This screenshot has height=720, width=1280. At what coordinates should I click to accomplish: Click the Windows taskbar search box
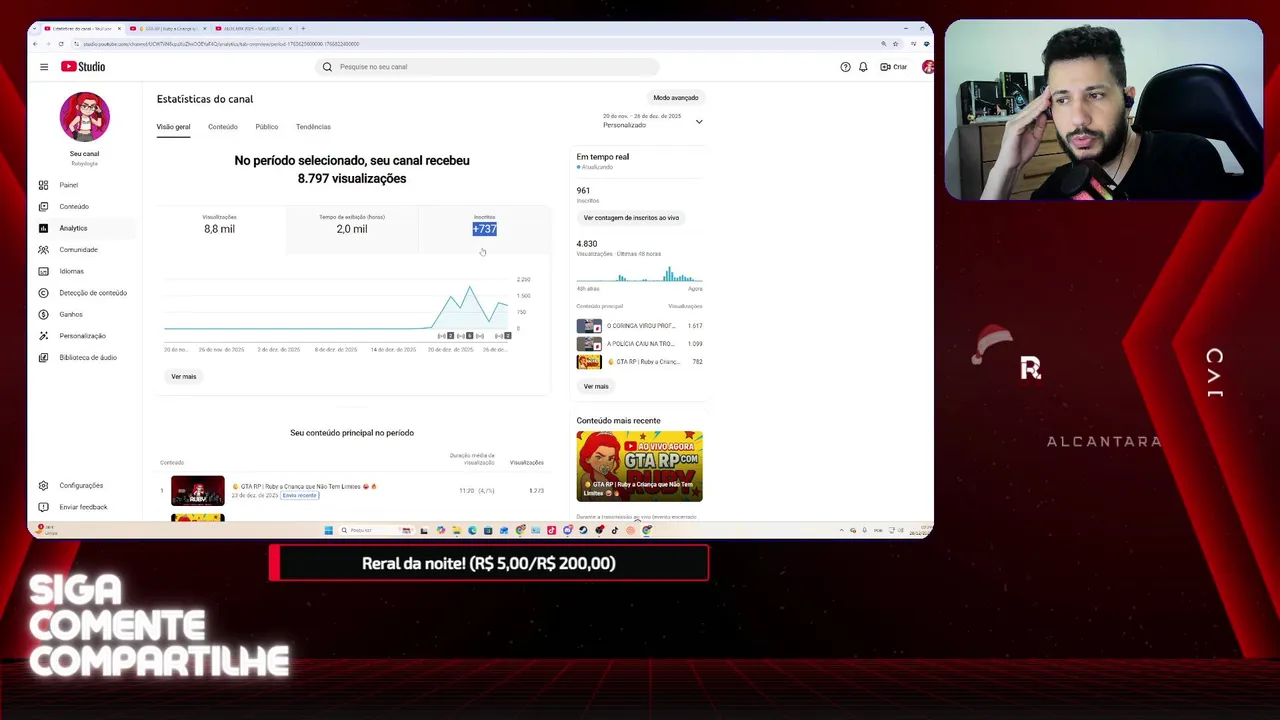click(375, 530)
